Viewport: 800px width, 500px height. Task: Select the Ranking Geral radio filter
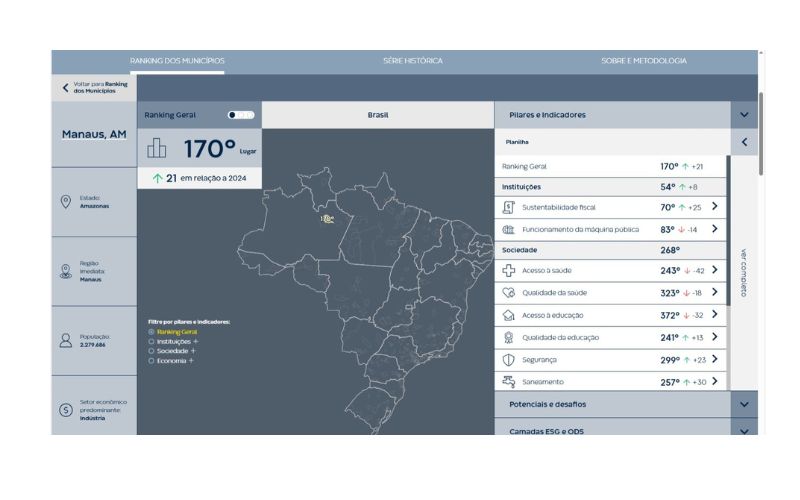pos(151,332)
